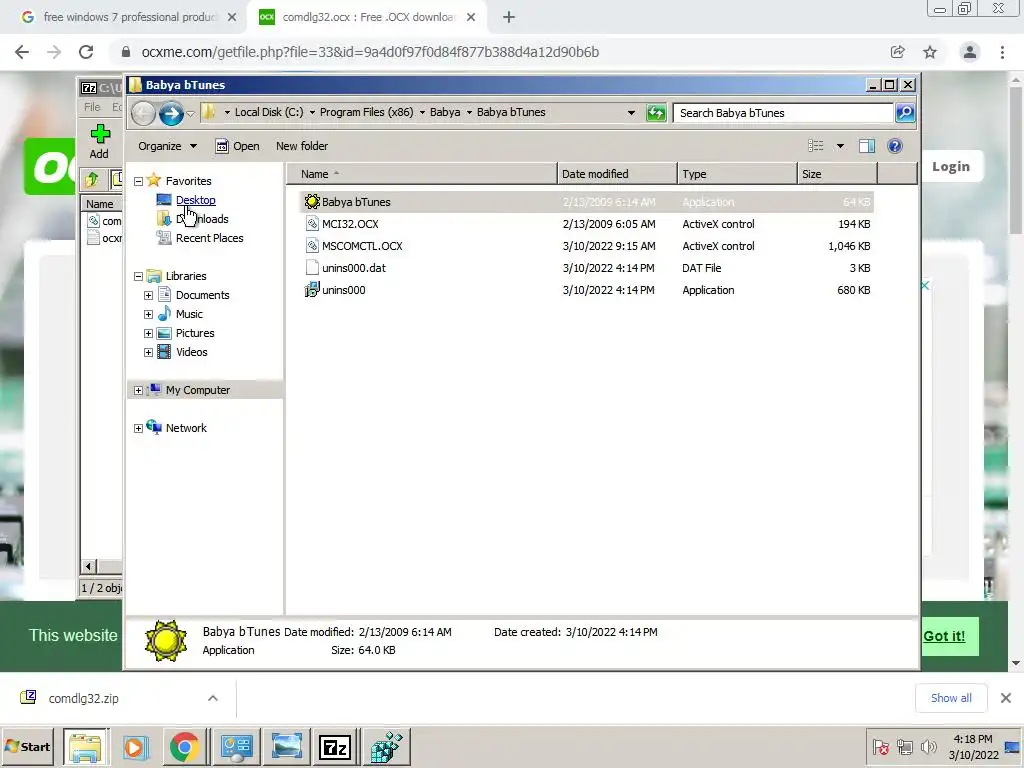Open Recent Places in Favorites
The image size is (1024, 768).
209,238
